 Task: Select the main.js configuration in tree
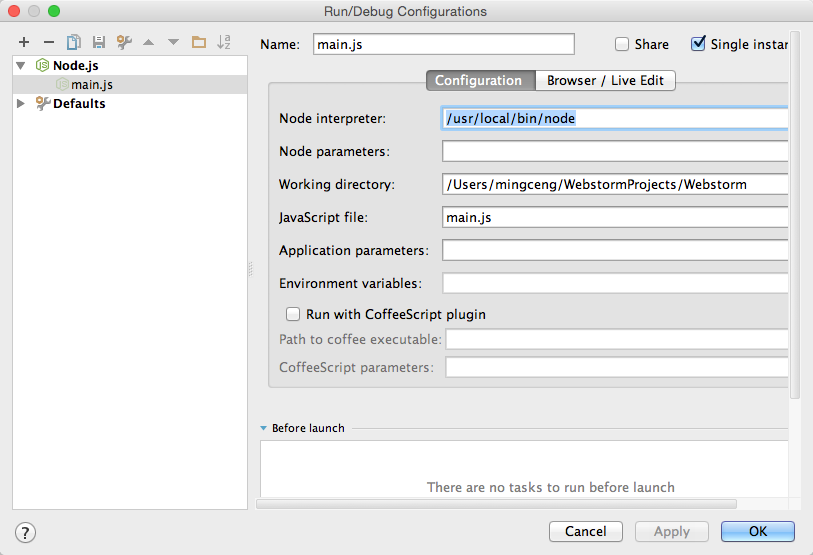click(130, 85)
